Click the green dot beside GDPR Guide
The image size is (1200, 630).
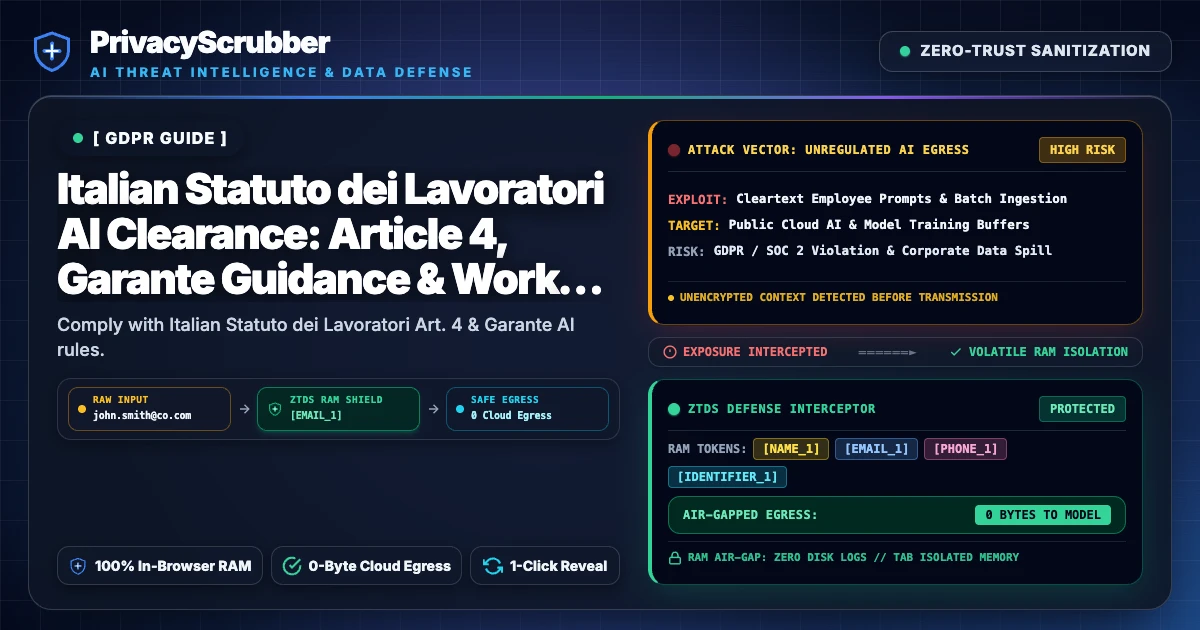pos(78,138)
